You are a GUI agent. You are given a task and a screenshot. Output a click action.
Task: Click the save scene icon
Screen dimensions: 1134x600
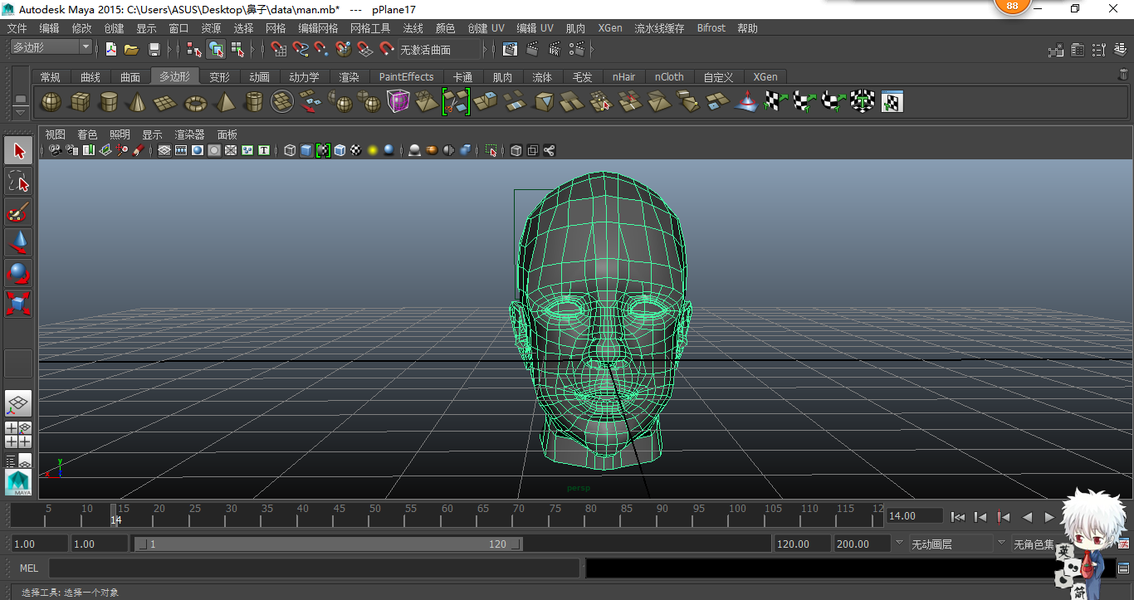pyautogui.click(x=154, y=49)
